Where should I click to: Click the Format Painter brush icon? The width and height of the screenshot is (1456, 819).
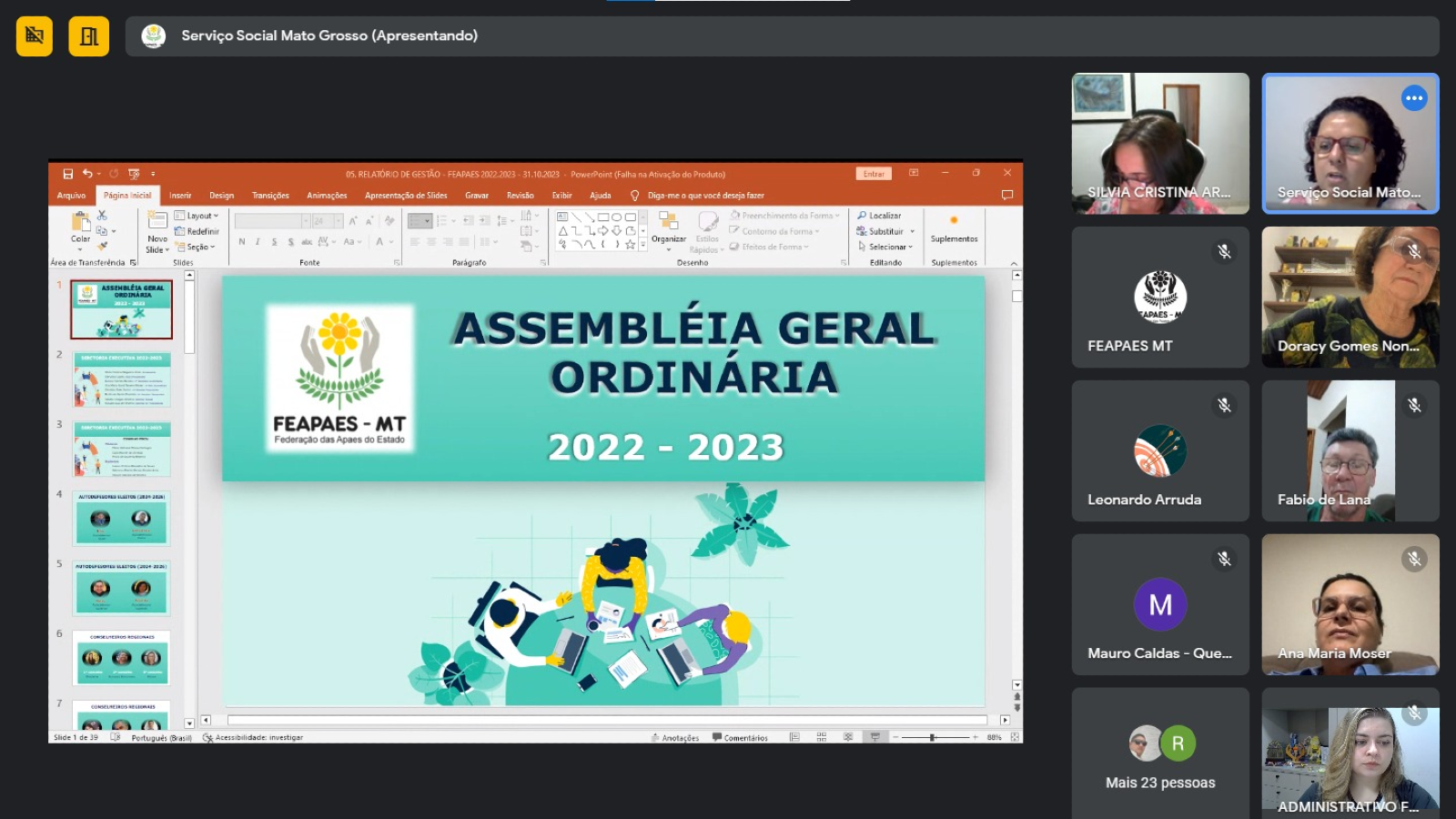click(x=102, y=247)
